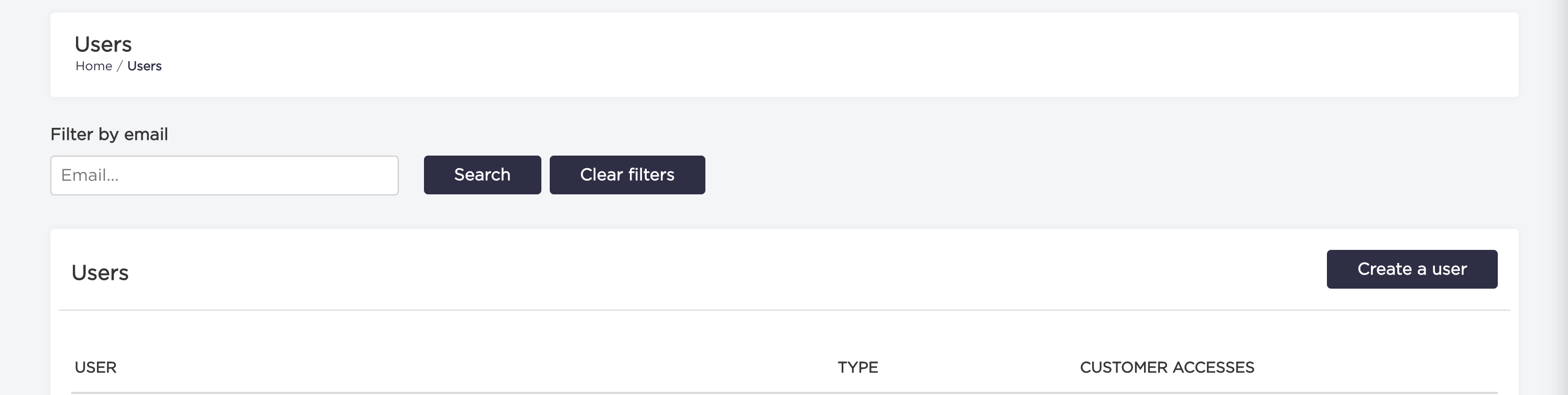Trigger a search with current filters
This screenshot has width=1568, height=395.
(482, 174)
